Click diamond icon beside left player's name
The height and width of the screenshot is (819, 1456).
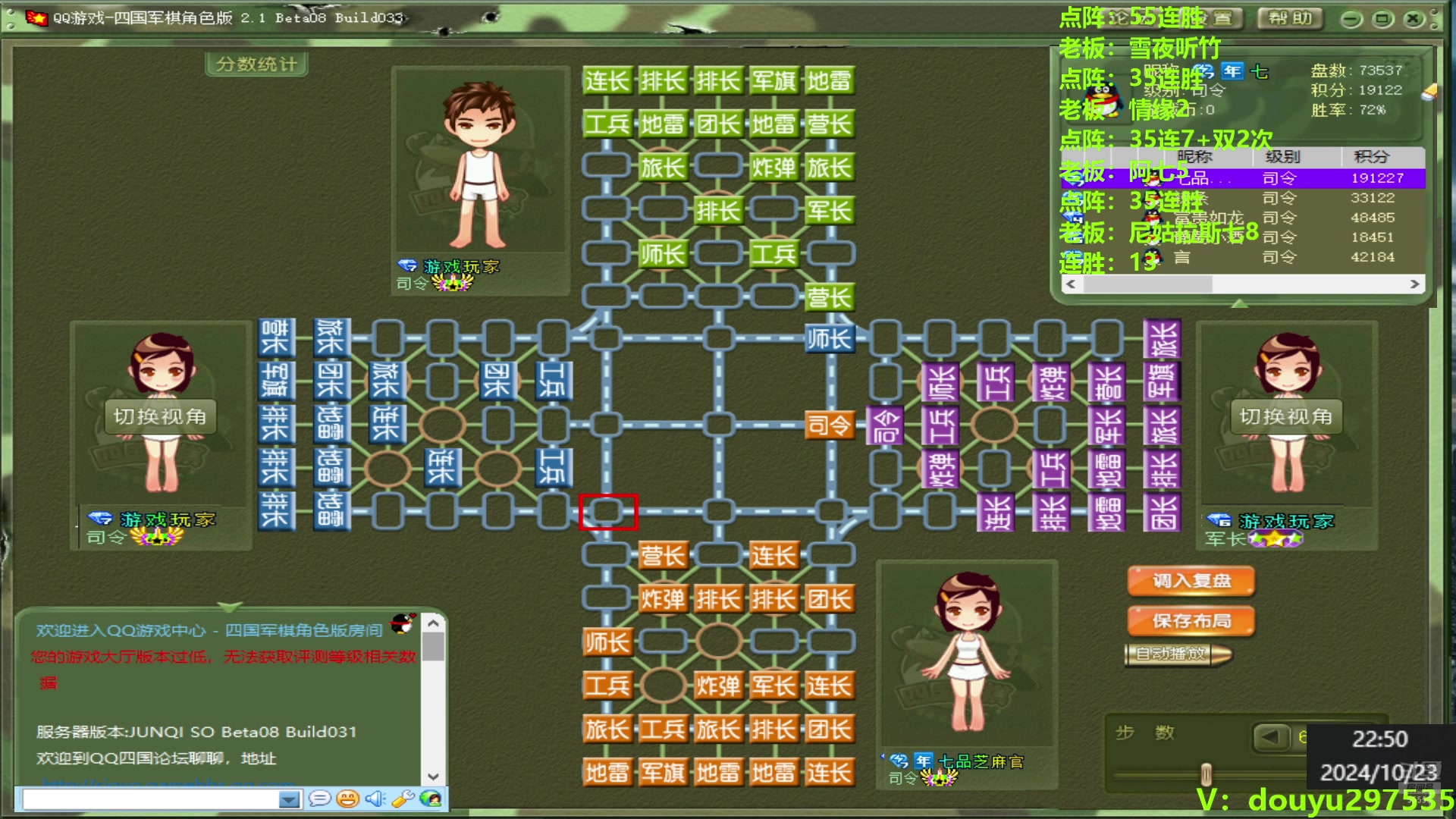99,519
